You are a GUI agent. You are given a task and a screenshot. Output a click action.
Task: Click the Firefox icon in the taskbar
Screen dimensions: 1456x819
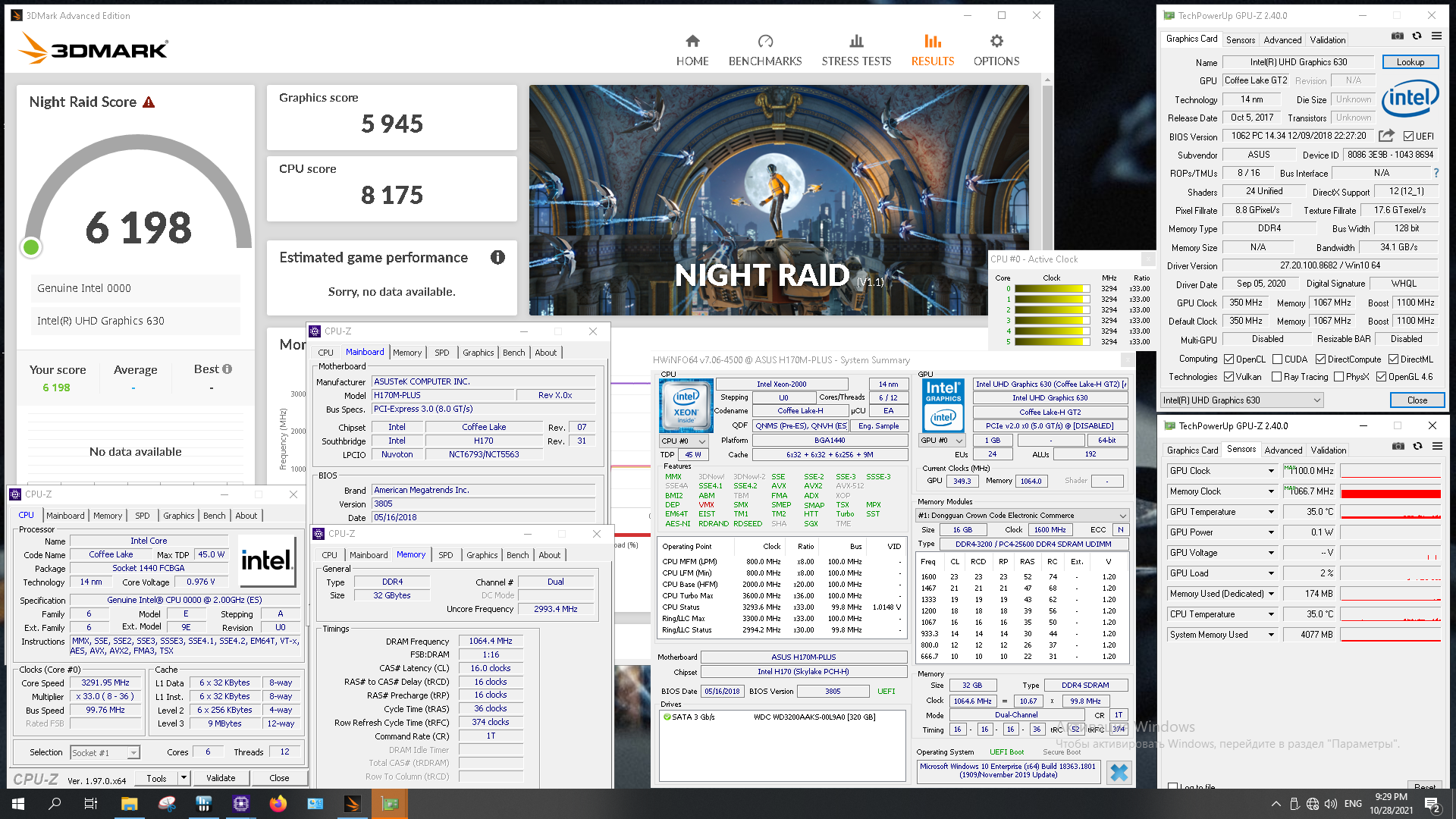tap(278, 804)
